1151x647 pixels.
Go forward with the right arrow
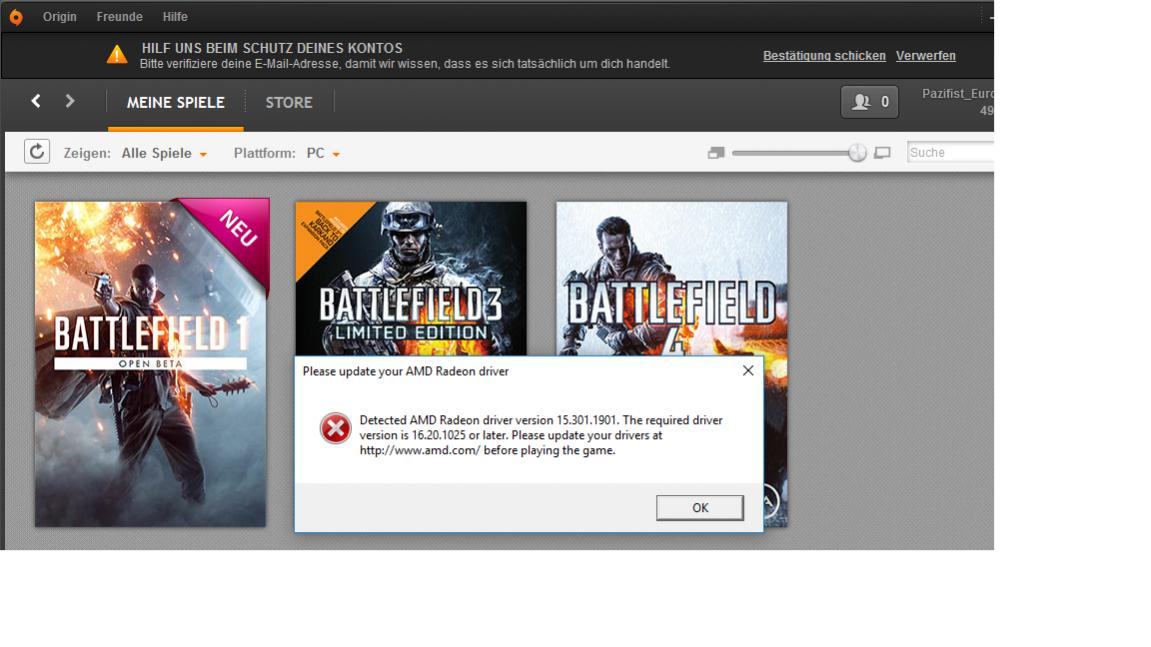[70, 101]
